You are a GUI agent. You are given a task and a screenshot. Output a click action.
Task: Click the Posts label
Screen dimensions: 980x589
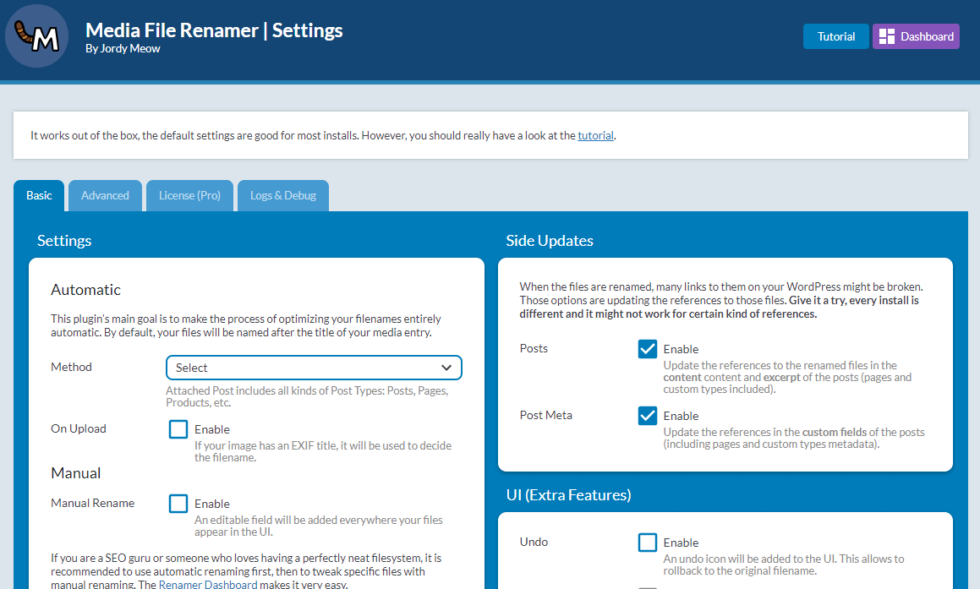tap(533, 348)
